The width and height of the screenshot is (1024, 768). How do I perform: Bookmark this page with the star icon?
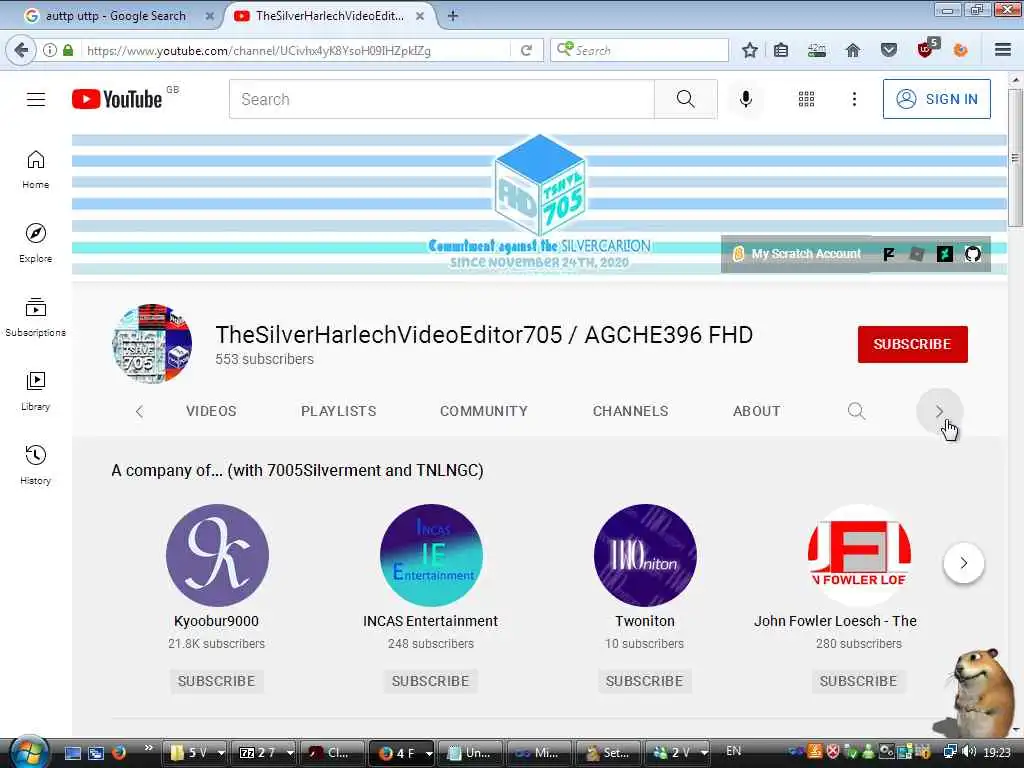click(x=750, y=50)
